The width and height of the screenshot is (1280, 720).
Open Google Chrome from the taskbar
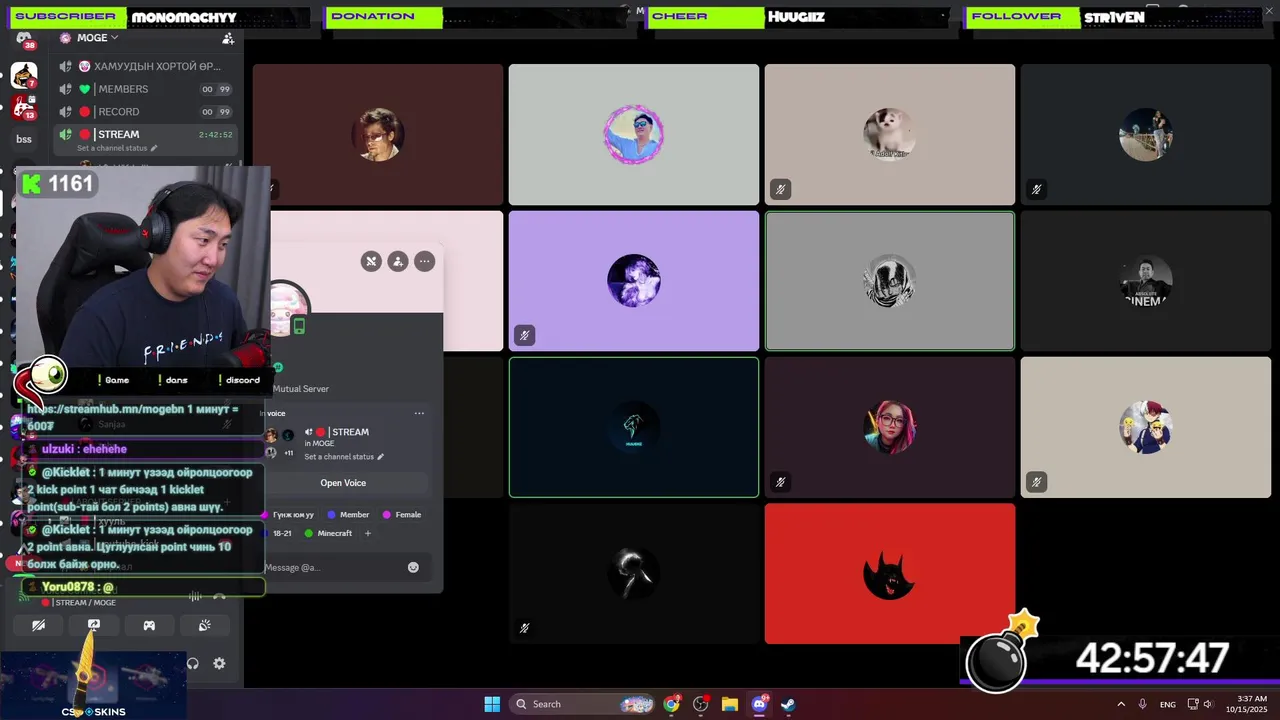coord(672,704)
